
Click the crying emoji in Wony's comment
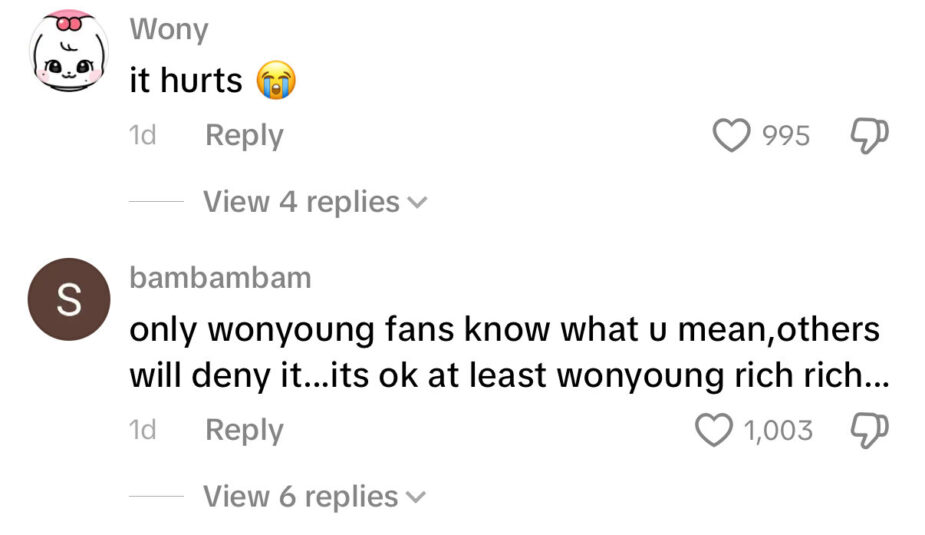pos(275,80)
